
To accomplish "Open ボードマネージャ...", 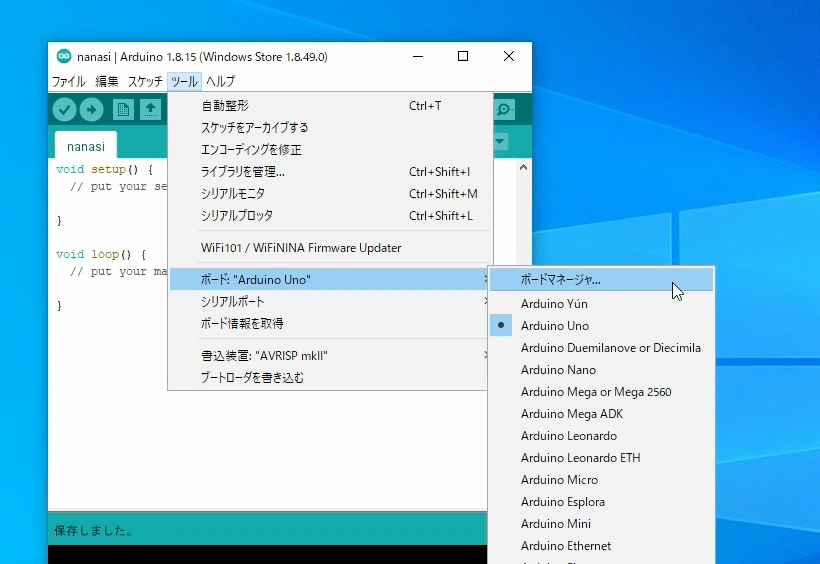I will click(601, 279).
